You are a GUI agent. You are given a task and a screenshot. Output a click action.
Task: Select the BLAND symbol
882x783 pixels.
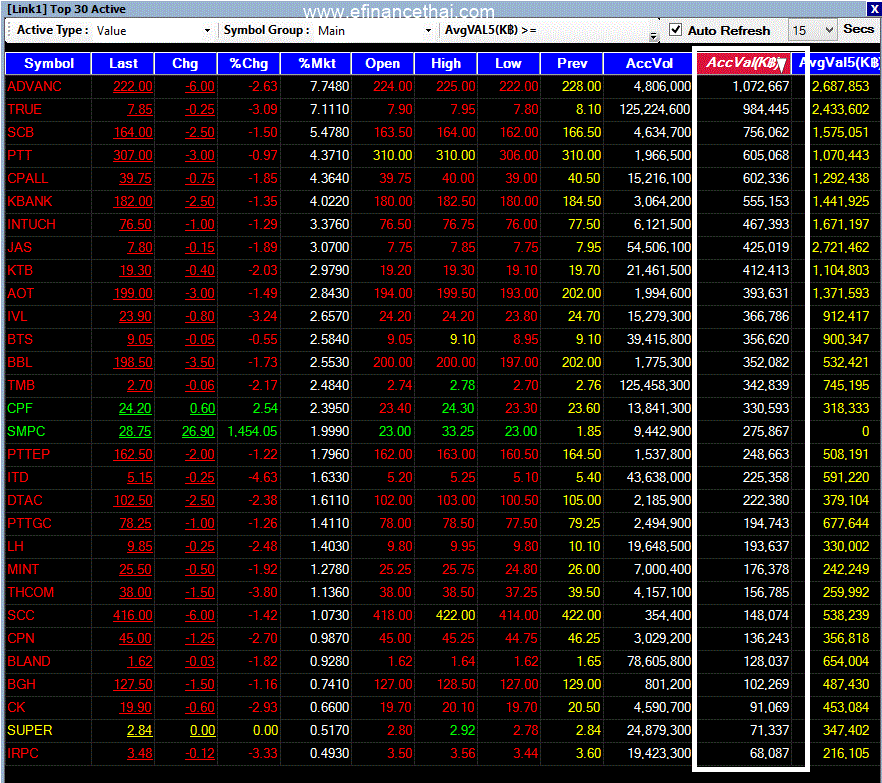pos(29,662)
